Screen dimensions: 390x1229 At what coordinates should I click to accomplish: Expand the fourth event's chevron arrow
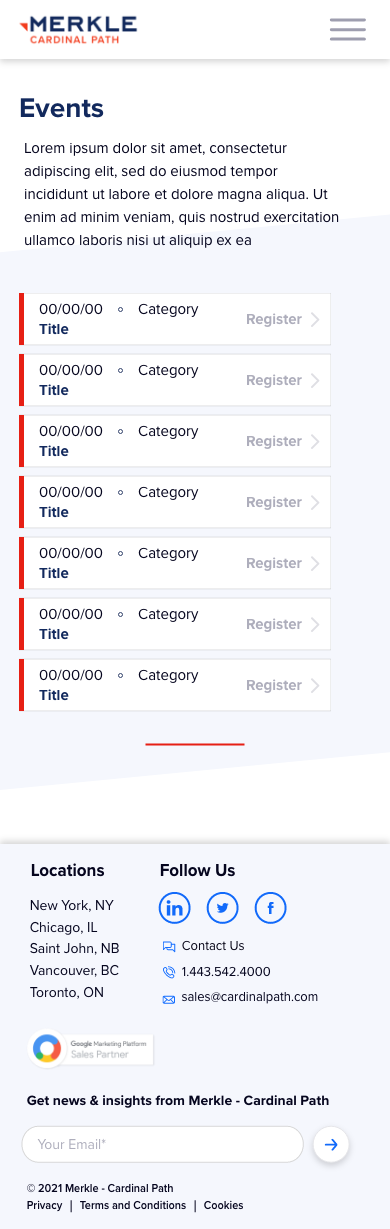[315, 503]
